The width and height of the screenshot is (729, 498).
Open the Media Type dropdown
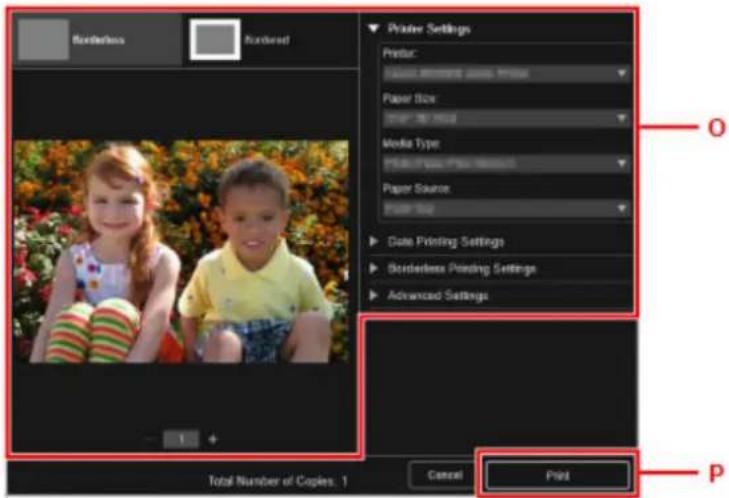[506, 163]
